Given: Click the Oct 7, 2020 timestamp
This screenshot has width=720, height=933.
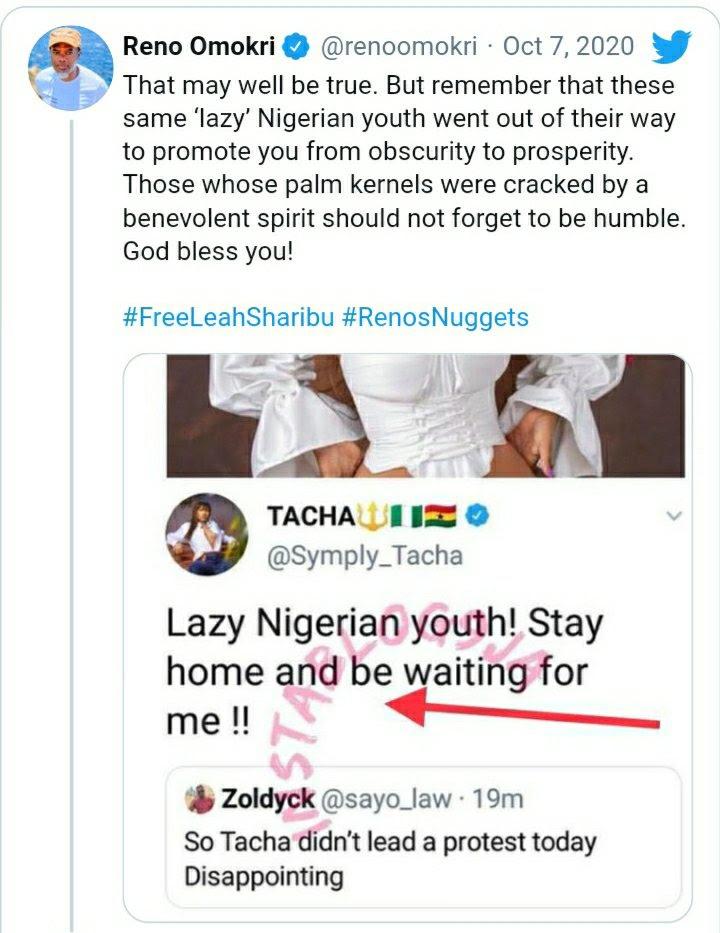Looking at the screenshot, I should pos(568,46).
